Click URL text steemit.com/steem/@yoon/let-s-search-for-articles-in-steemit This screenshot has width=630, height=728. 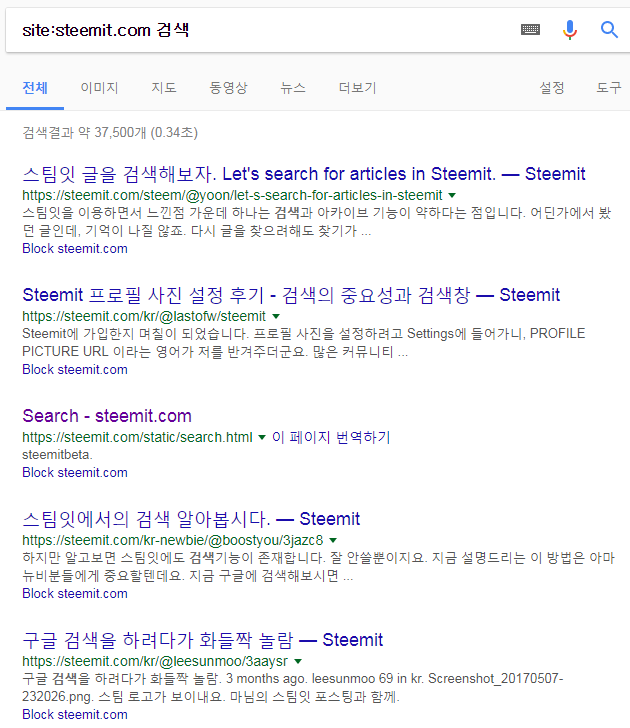tap(232, 195)
